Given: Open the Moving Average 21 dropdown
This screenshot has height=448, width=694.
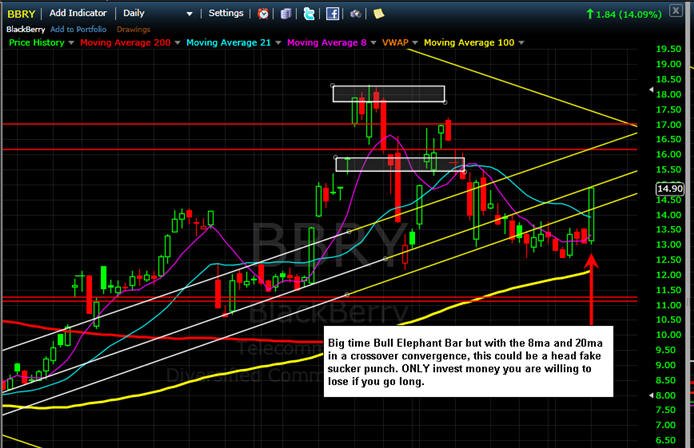Looking at the screenshot, I should 278,43.
